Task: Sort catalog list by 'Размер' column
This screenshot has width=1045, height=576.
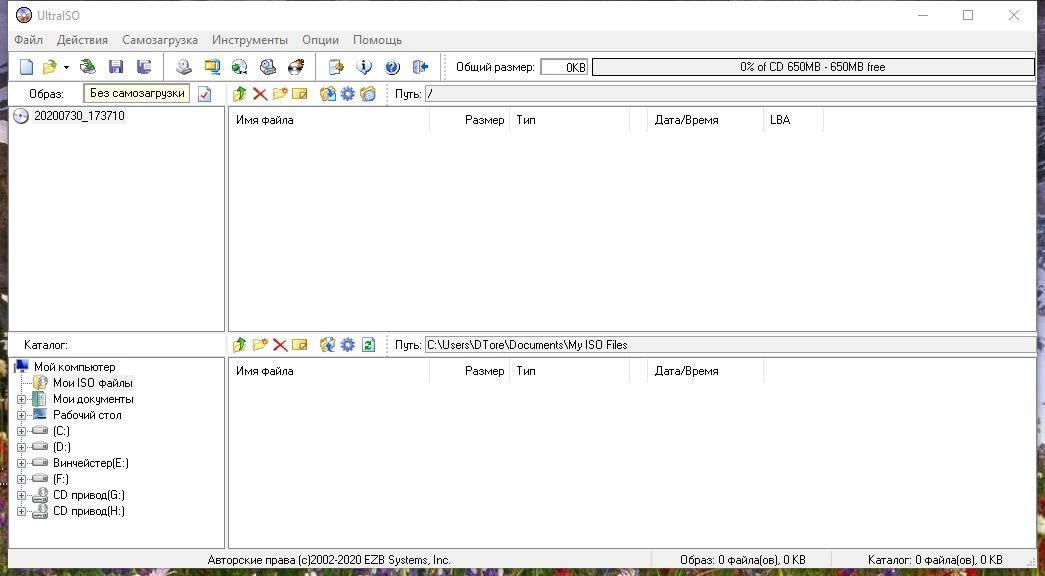Action: [469, 371]
